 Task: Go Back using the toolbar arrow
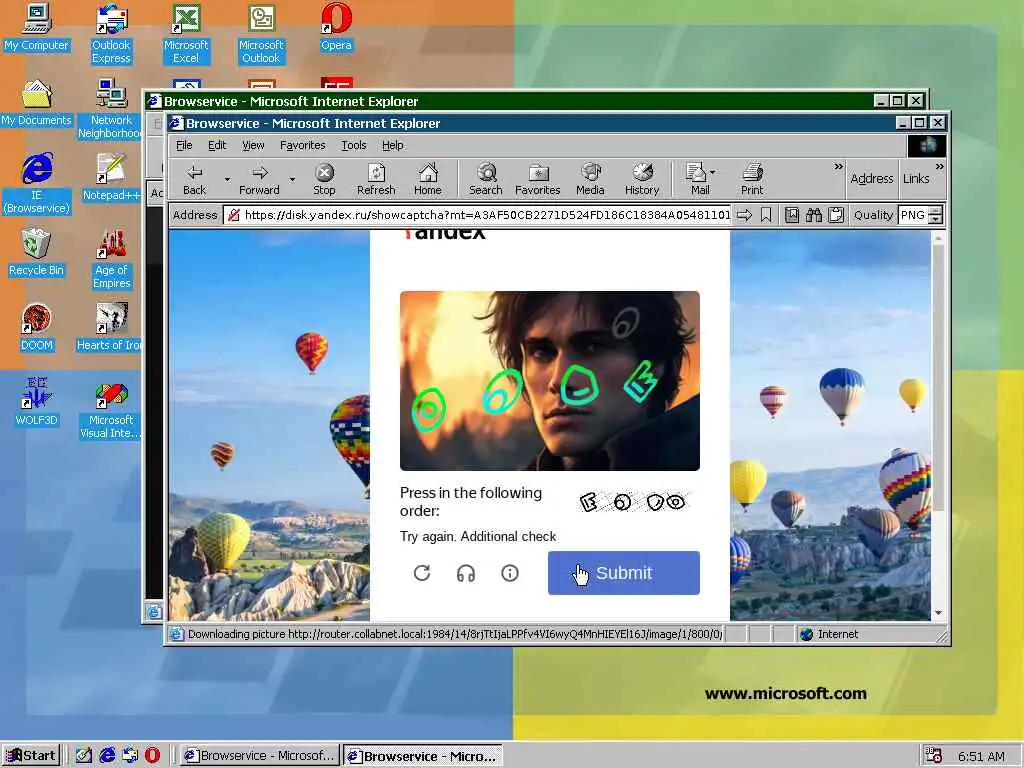[194, 179]
